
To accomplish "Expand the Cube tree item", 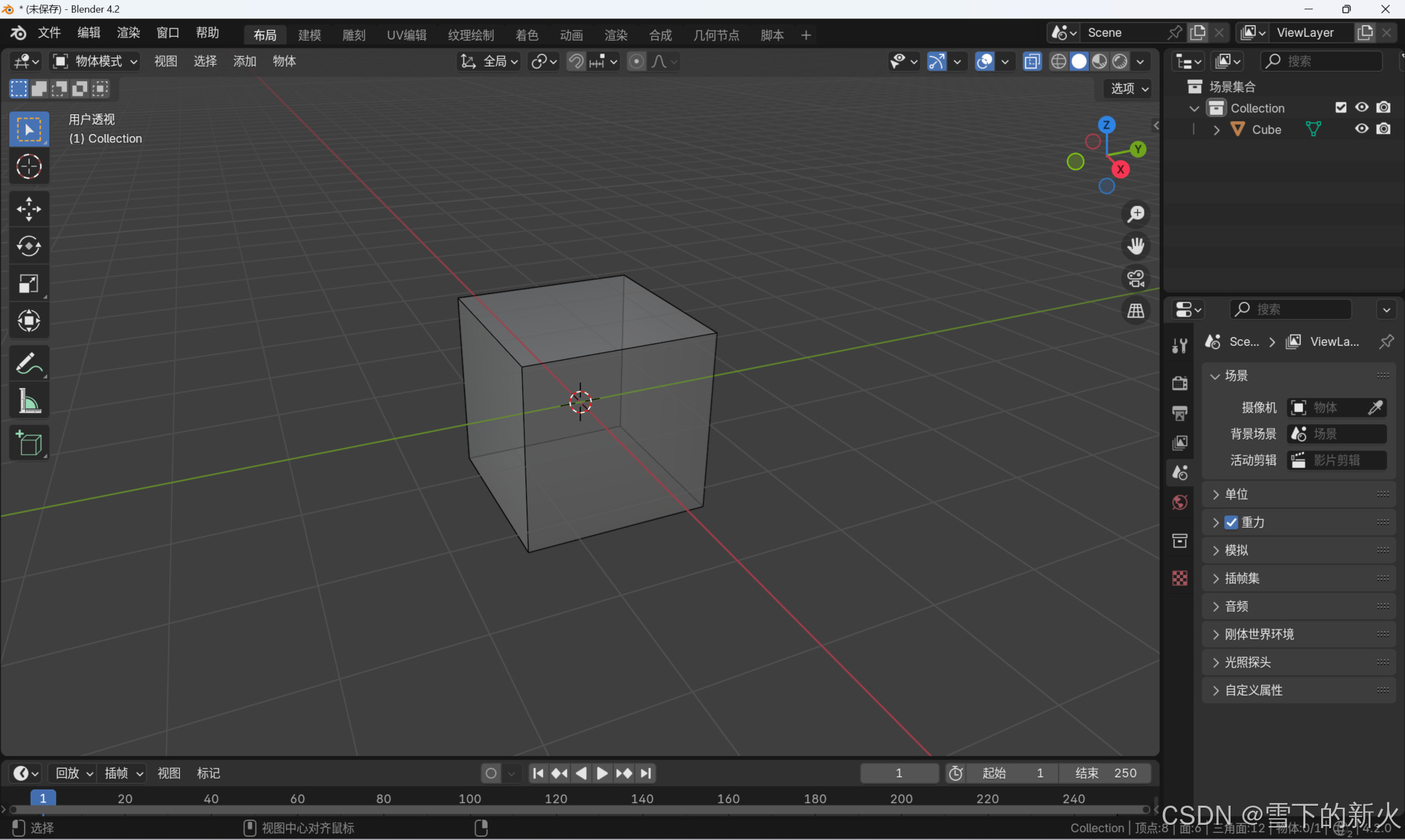I will pos(1216,130).
